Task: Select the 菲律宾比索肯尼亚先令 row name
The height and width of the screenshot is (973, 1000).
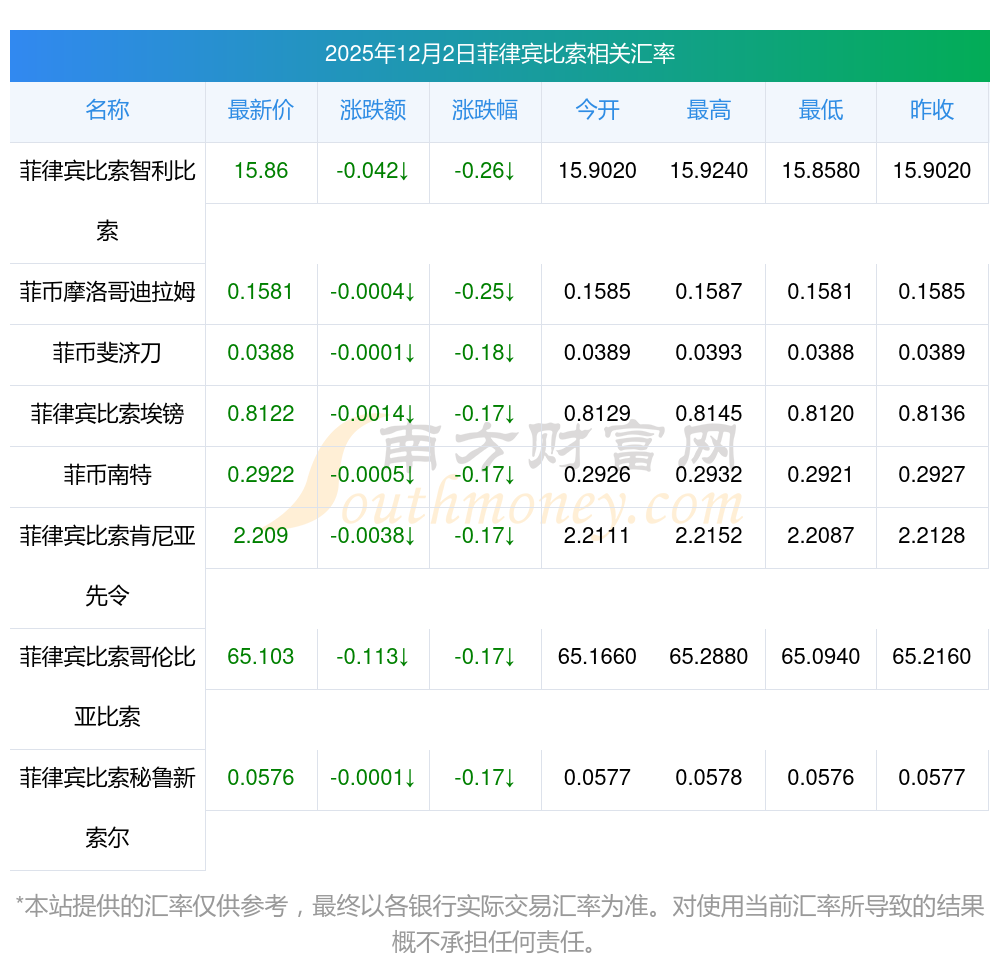Action: click(107, 565)
